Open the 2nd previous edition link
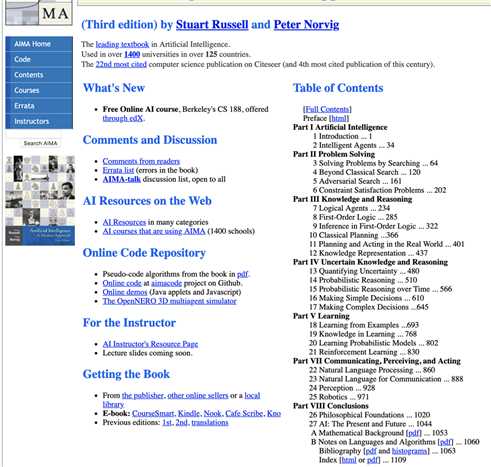The width and height of the screenshot is (491, 467). (x=182, y=422)
